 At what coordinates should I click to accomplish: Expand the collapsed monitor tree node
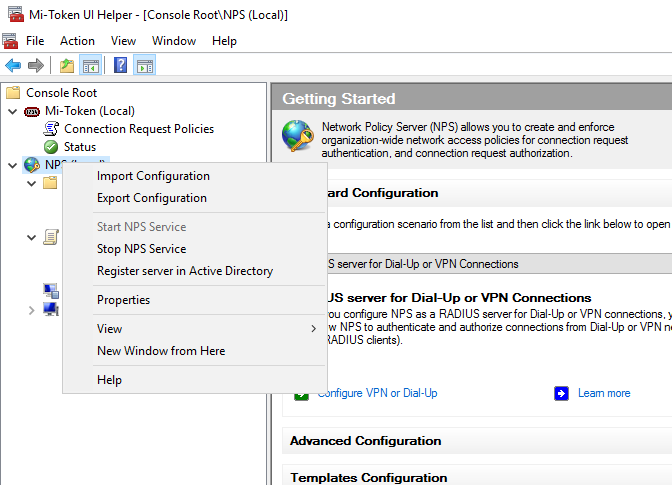tap(31, 310)
